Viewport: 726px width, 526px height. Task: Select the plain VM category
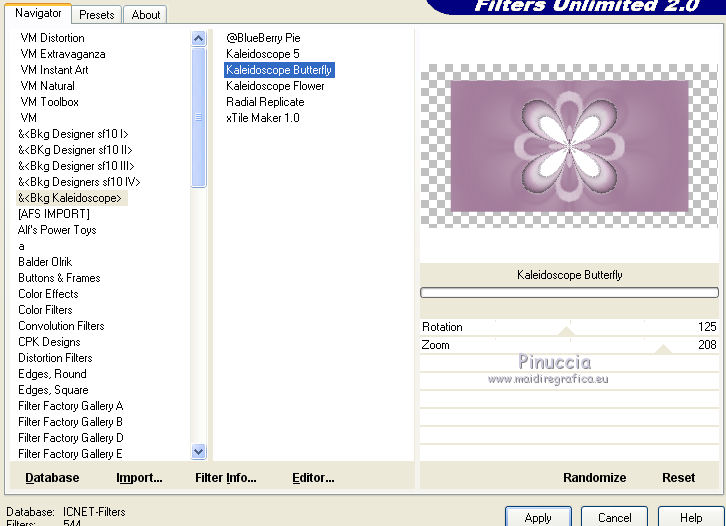click(x=28, y=118)
